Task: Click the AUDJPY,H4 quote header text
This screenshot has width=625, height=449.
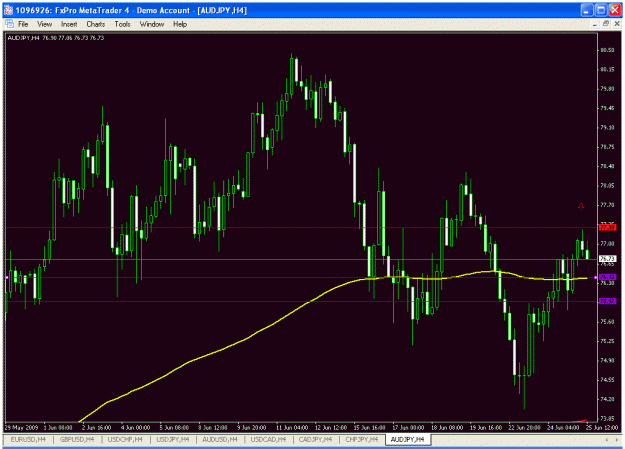Action: 56,38
